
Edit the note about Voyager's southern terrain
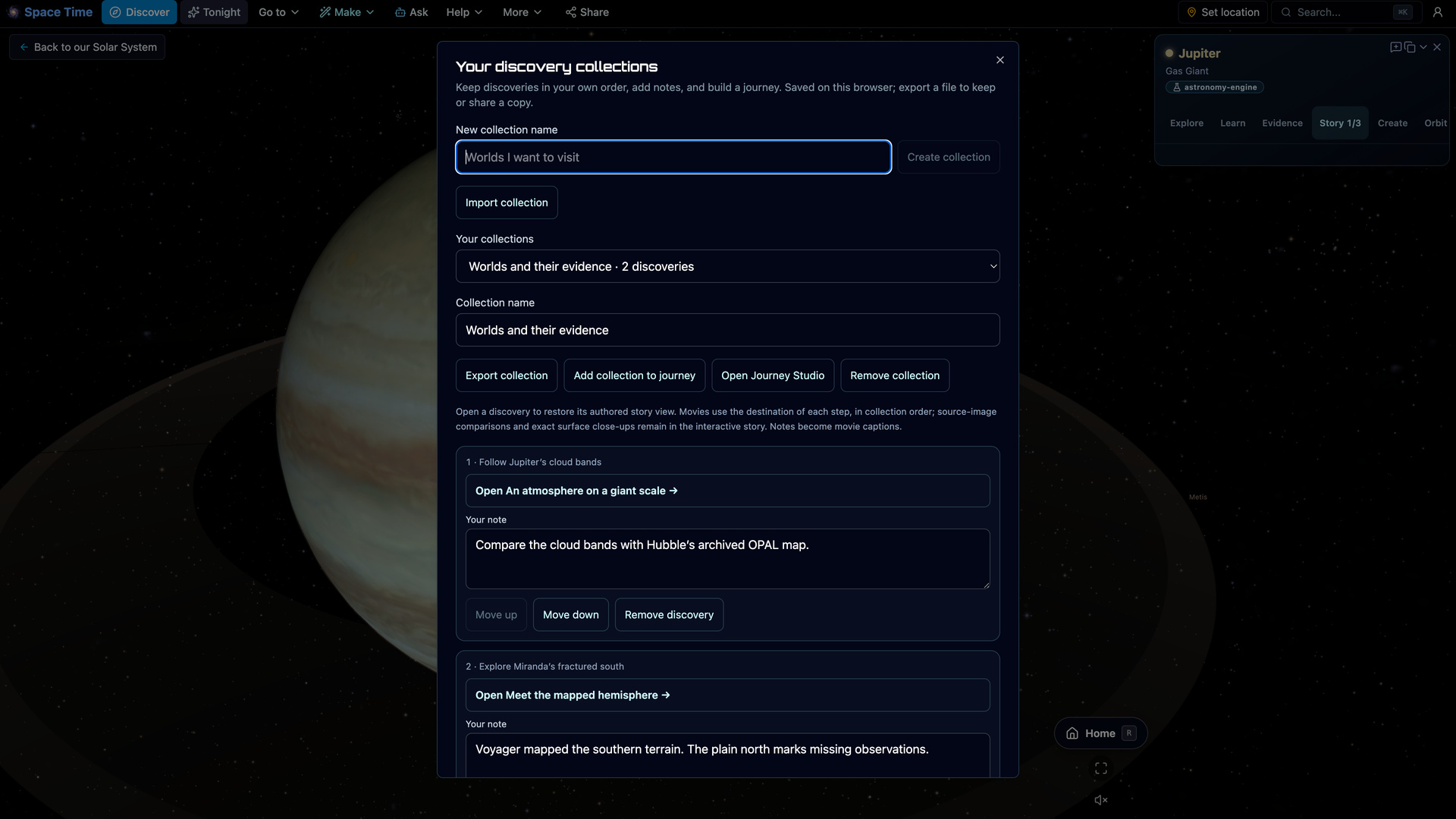727,755
